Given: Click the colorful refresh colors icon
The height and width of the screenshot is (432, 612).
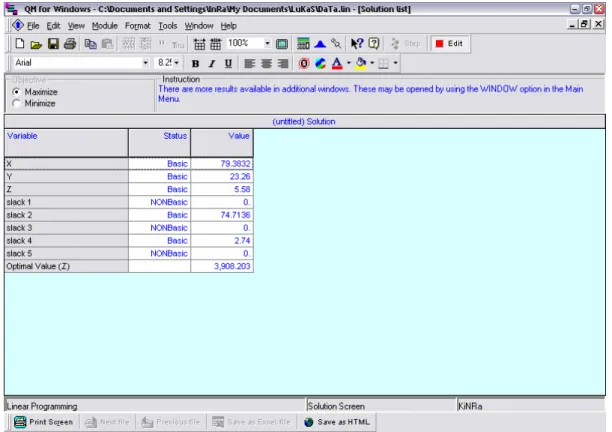Looking at the screenshot, I should pos(320,64).
